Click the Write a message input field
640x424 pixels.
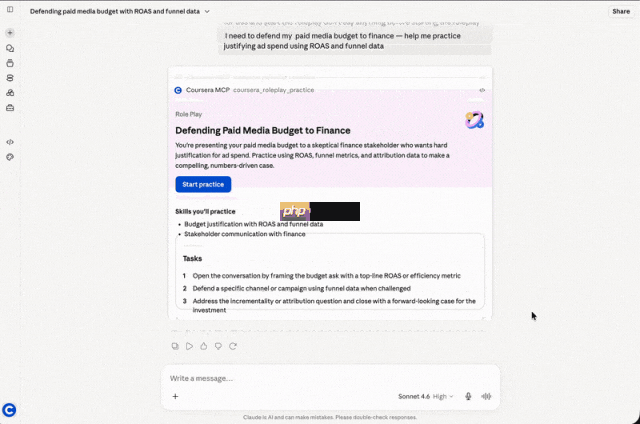[330, 378]
